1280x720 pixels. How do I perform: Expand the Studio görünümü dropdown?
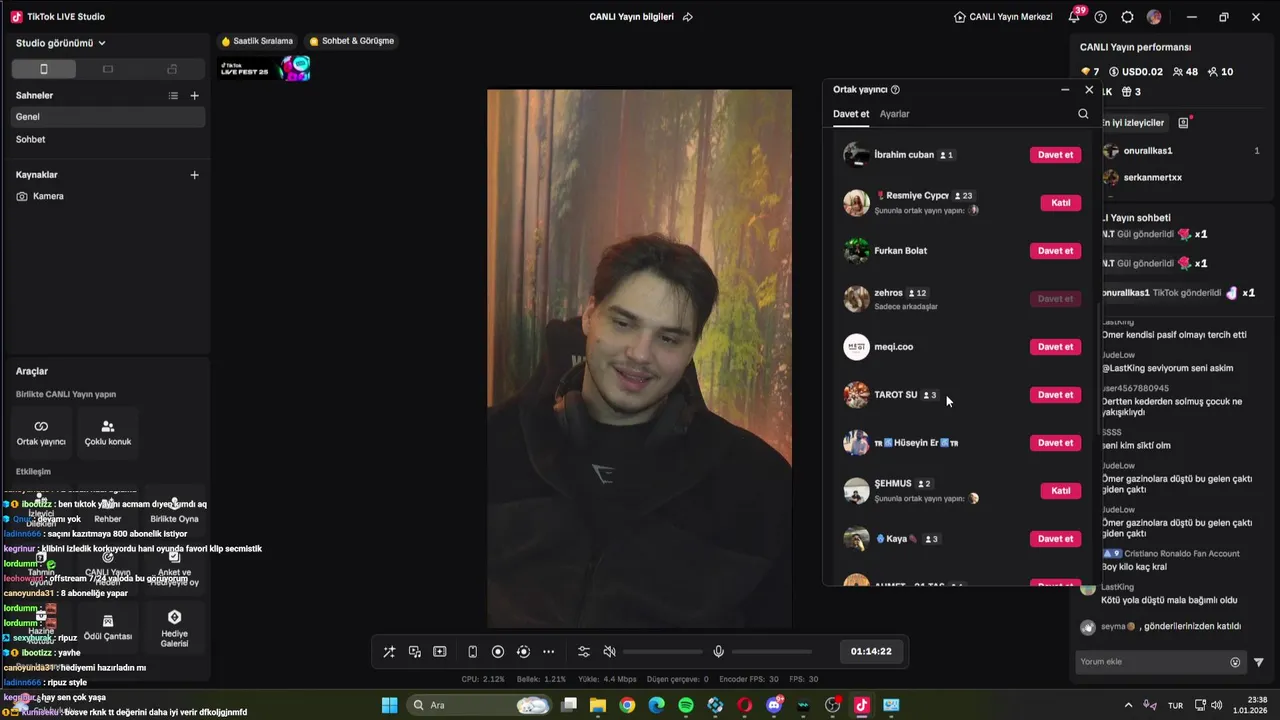[60, 43]
